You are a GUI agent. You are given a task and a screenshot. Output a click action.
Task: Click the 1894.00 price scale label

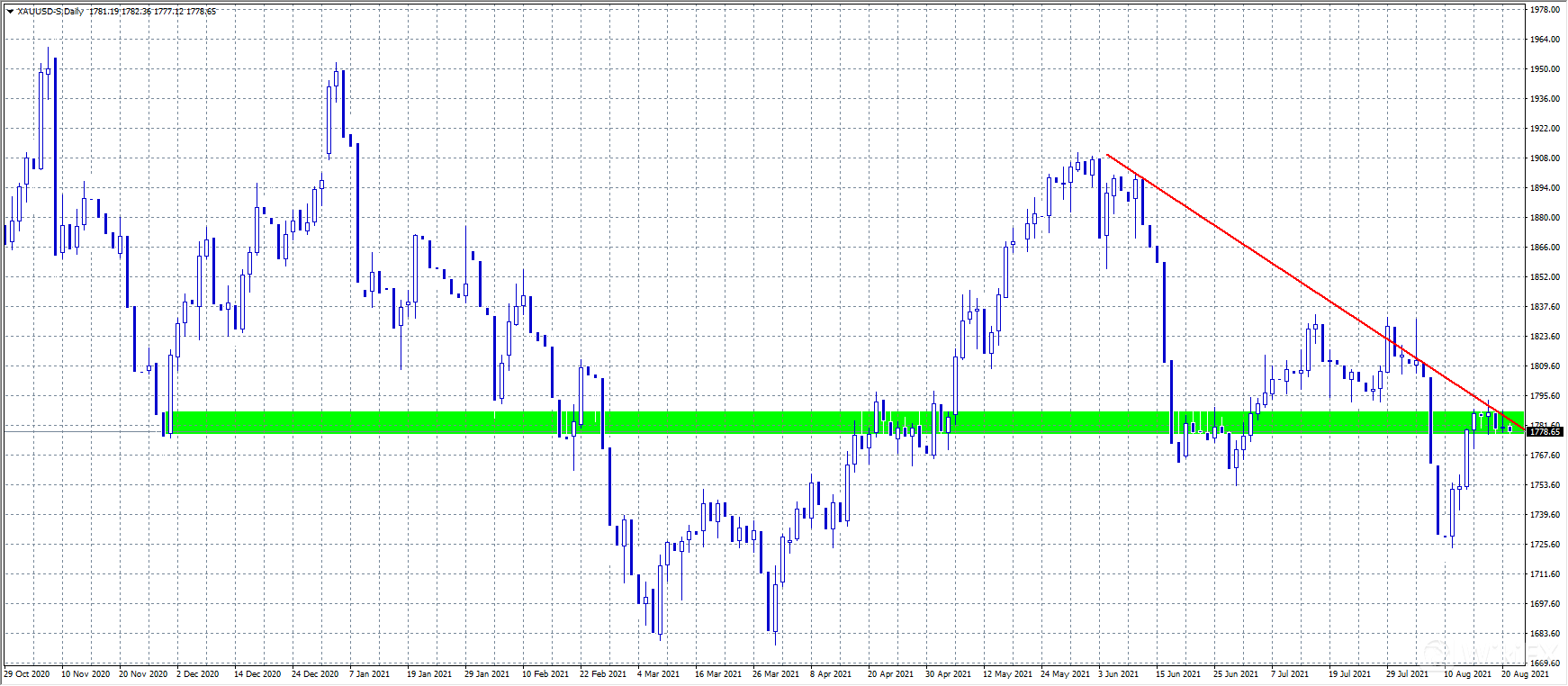tap(1545, 188)
